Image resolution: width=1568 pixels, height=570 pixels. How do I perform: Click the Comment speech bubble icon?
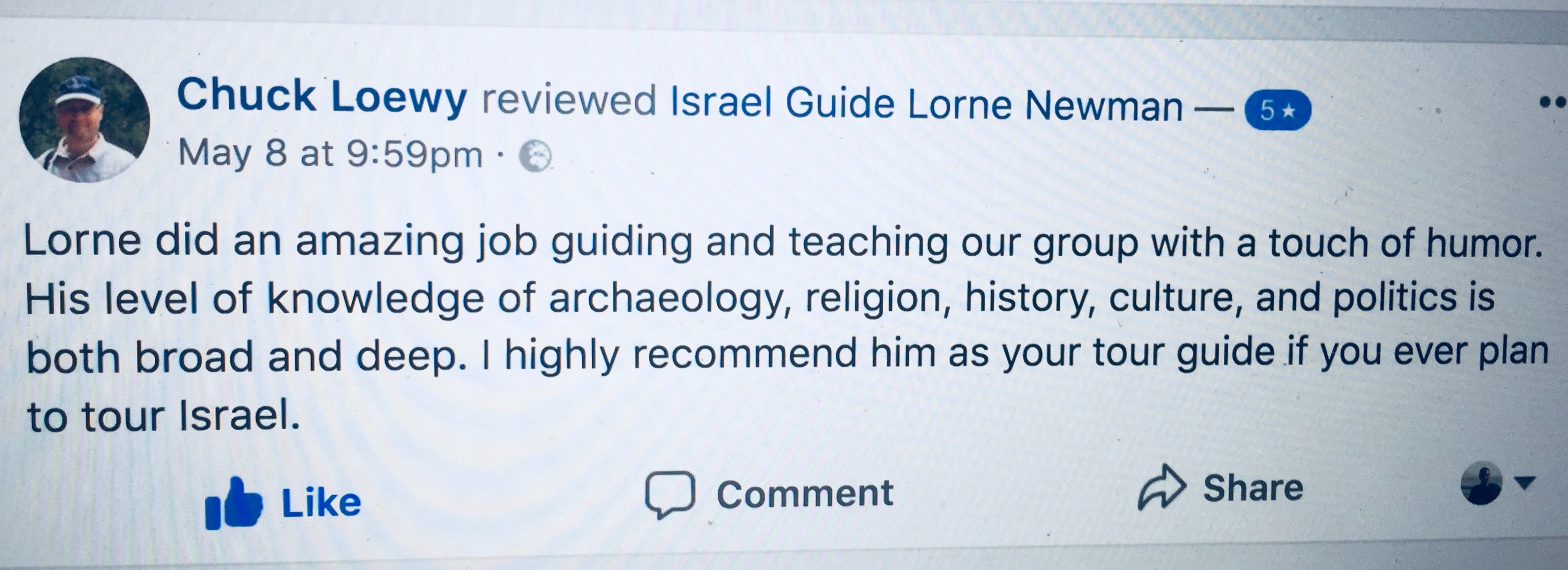(x=670, y=494)
